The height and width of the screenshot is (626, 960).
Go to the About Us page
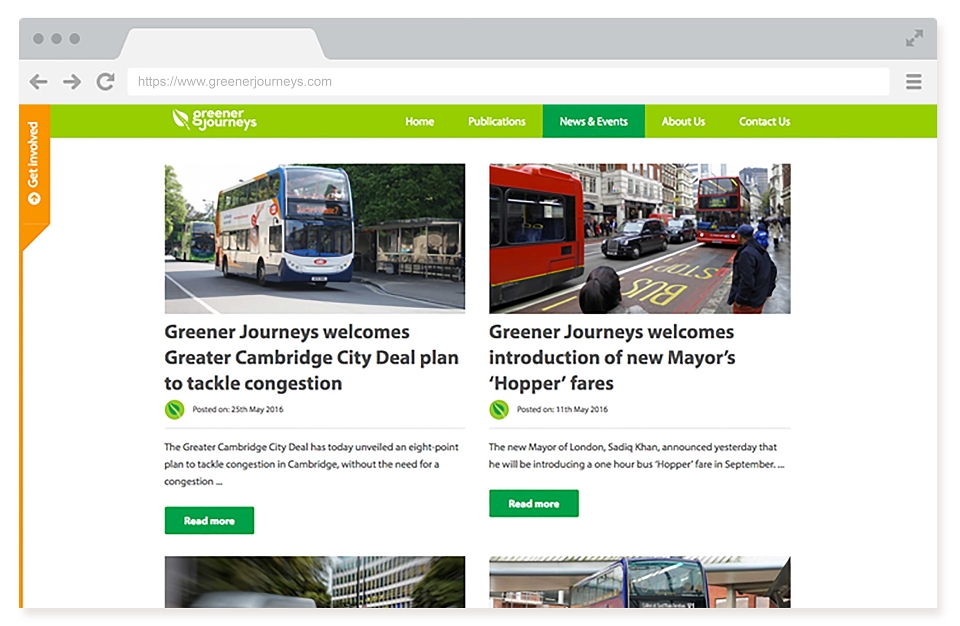click(683, 121)
